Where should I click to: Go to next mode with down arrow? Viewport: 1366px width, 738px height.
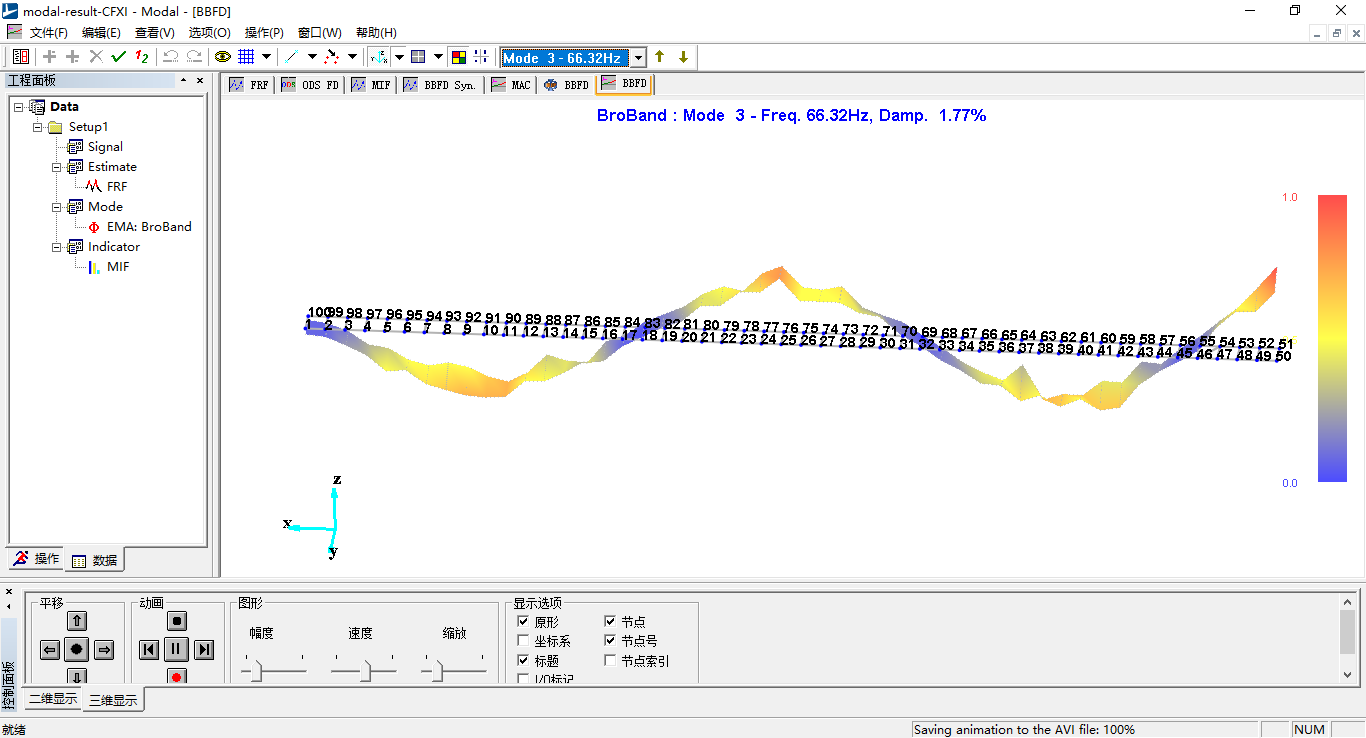[x=683, y=57]
